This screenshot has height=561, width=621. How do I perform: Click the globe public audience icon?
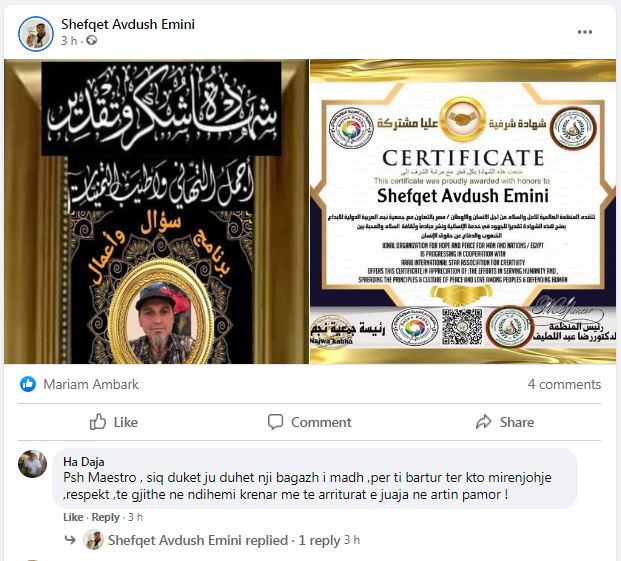pyautogui.click(x=91, y=40)
